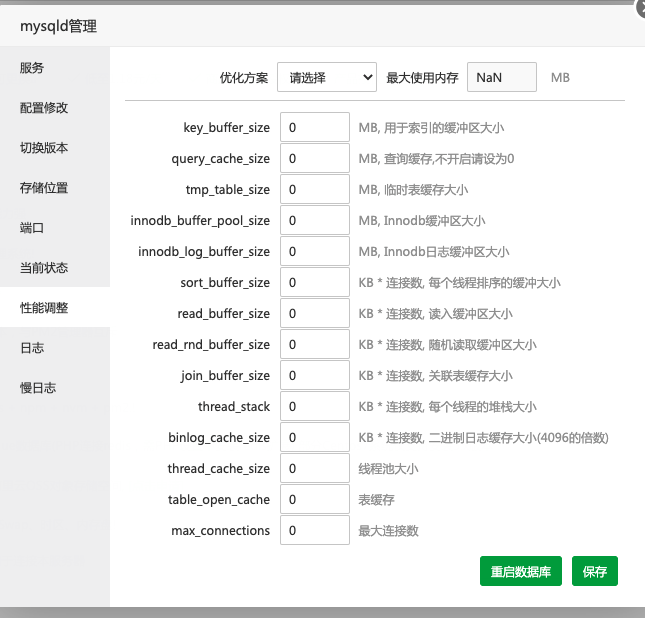
Task: Click the 最大使用内存 NaN field
Action: coord(501,77)
